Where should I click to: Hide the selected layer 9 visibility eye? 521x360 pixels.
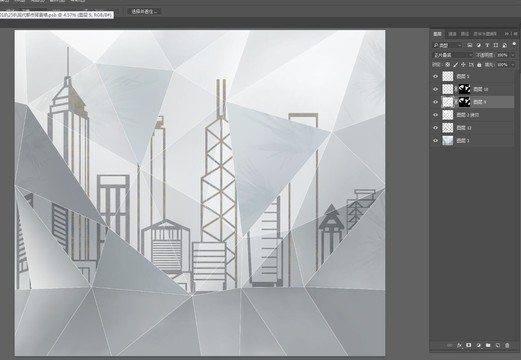435,102
